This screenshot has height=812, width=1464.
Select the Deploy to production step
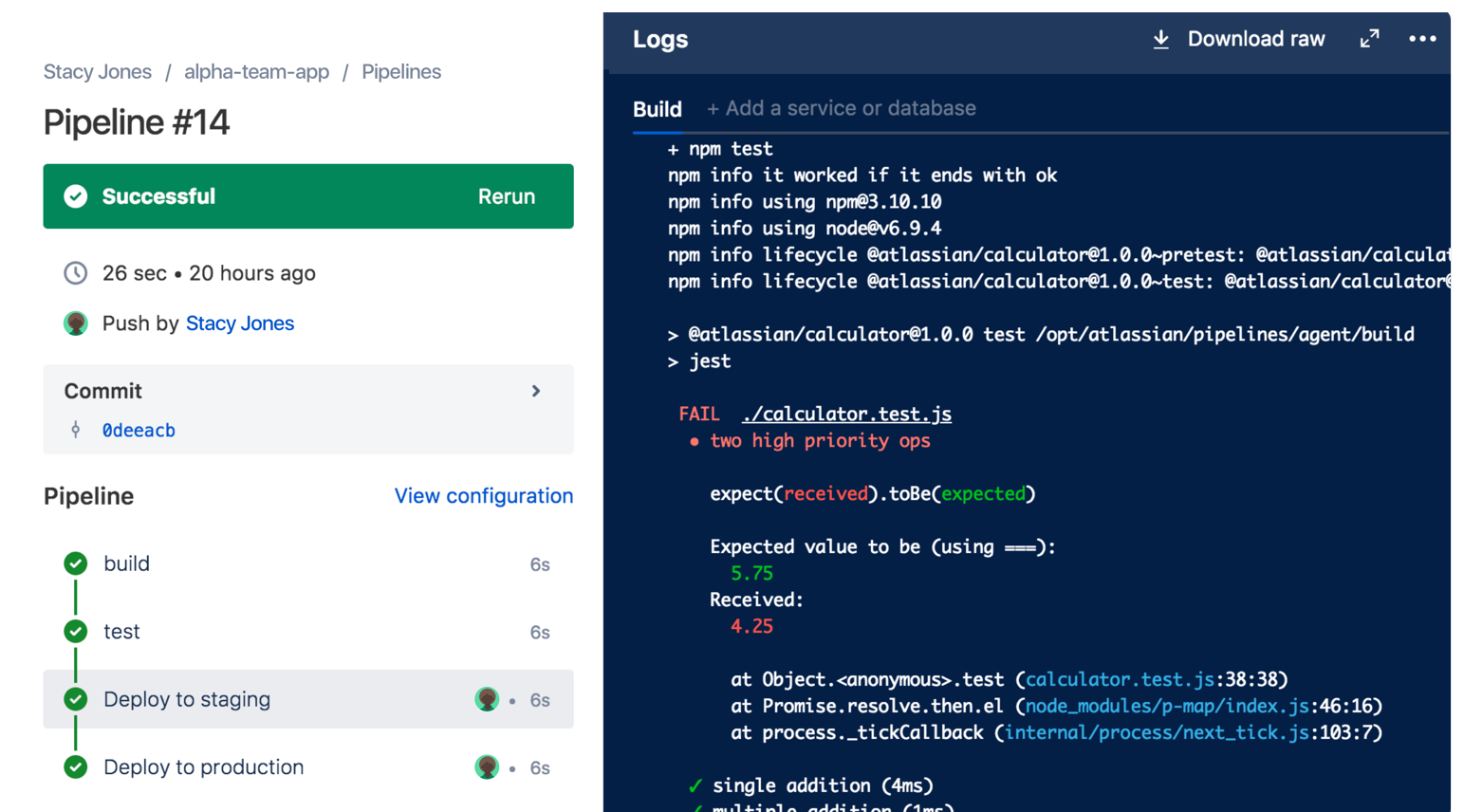tap(308, 767)
